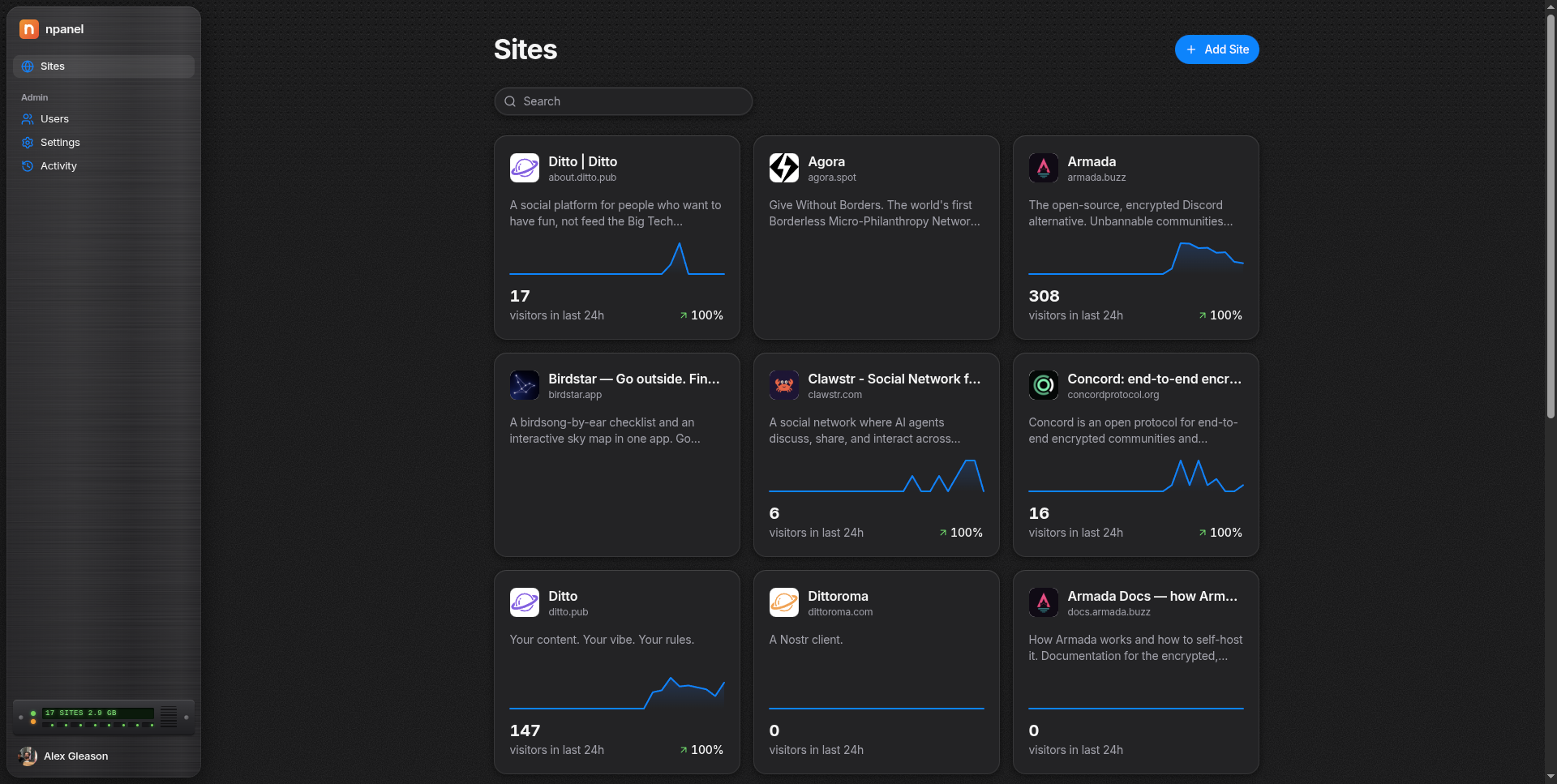The height and width of the screenshot is (784, 1557).
Task: Click the ditto.pub visitors sparkline chart
Action: 616,693
